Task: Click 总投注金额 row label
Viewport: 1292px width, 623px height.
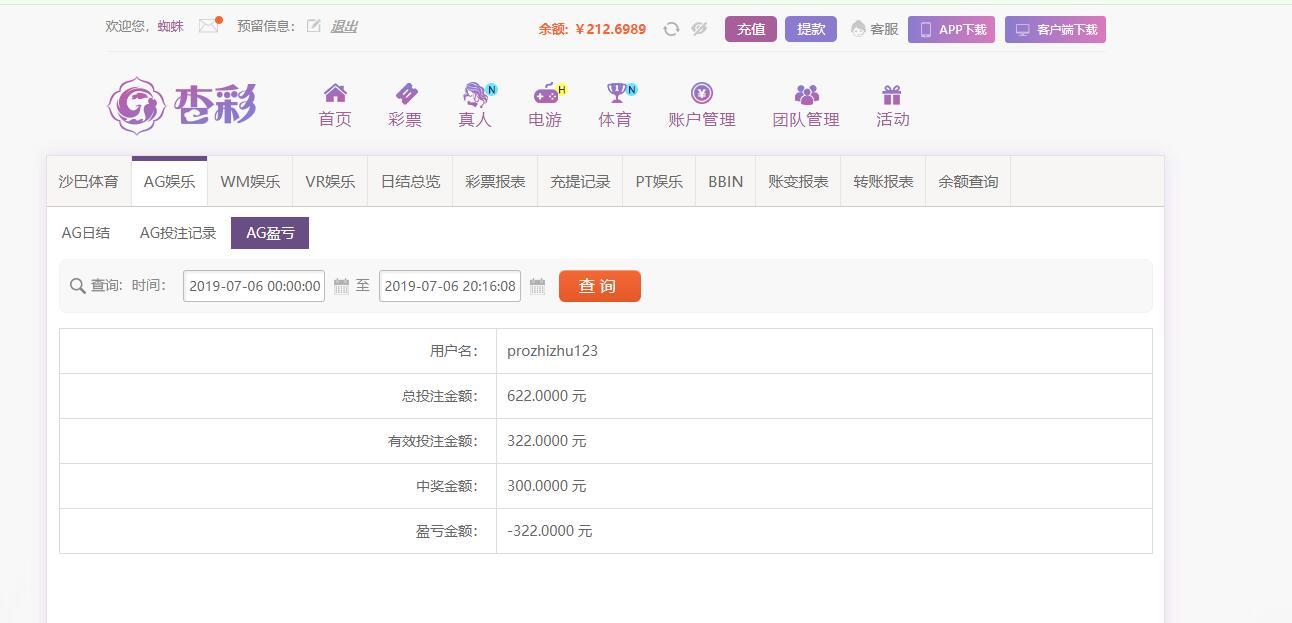Action: point(440,396)
